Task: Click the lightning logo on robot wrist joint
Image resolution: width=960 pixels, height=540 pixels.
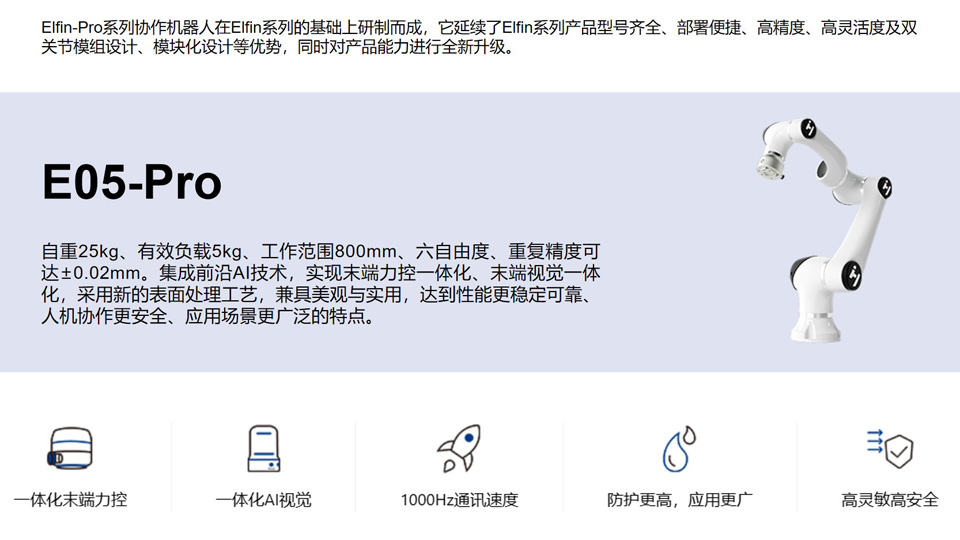Action: coord(809,129)
